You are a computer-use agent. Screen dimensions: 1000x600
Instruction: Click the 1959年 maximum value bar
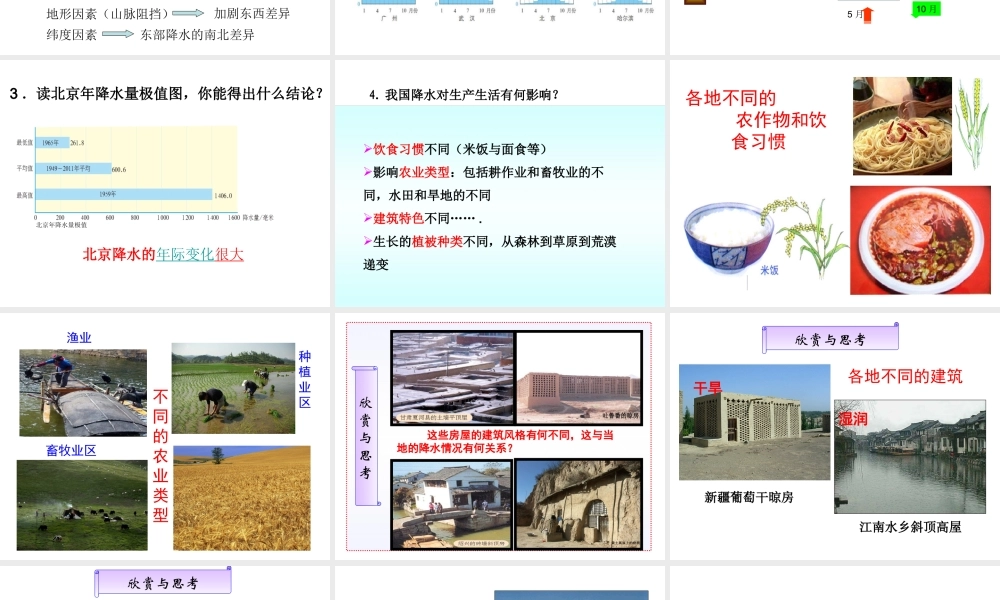click(124, 194)
